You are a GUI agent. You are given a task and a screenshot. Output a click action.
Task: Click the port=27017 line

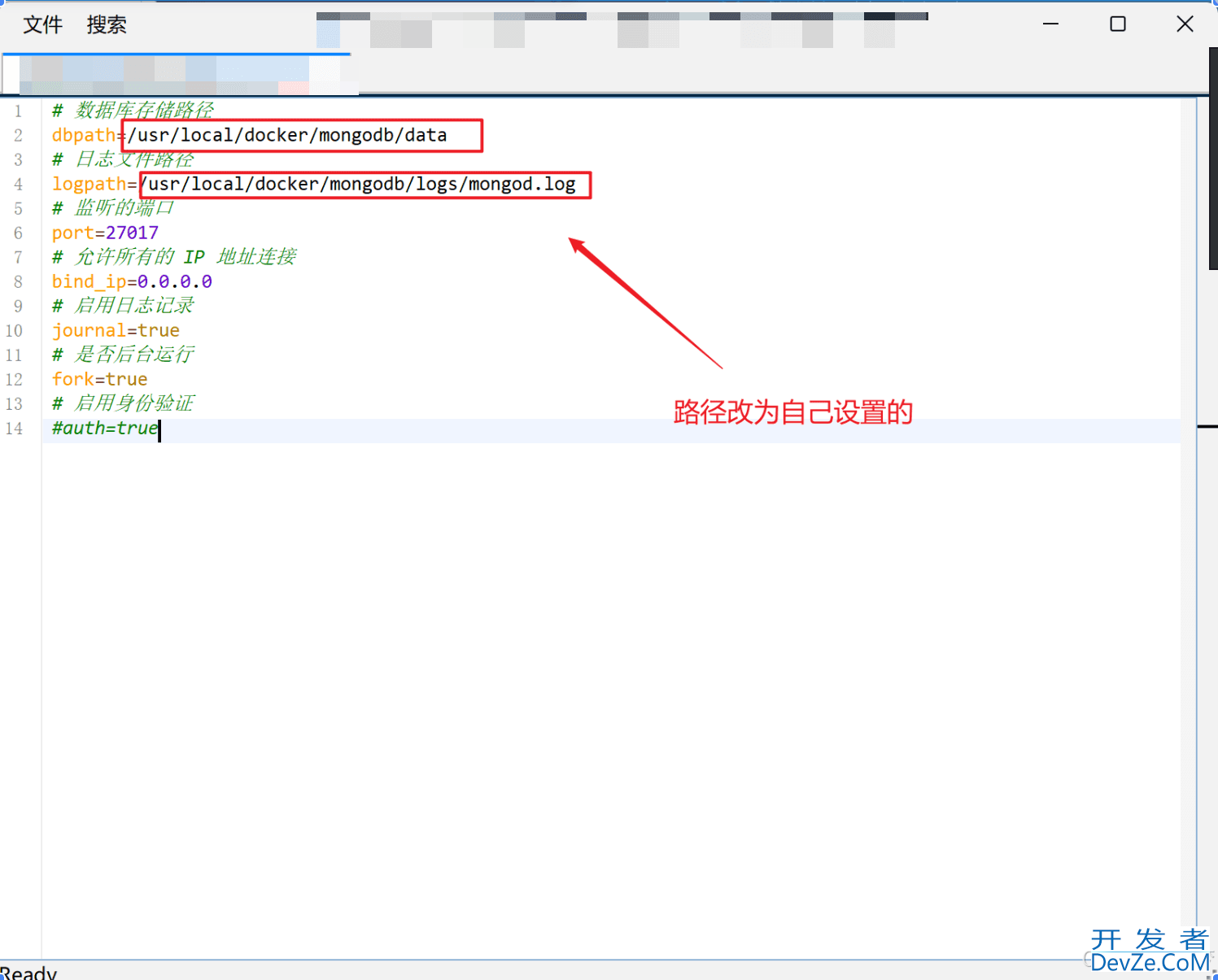click(x=105, y=233)
